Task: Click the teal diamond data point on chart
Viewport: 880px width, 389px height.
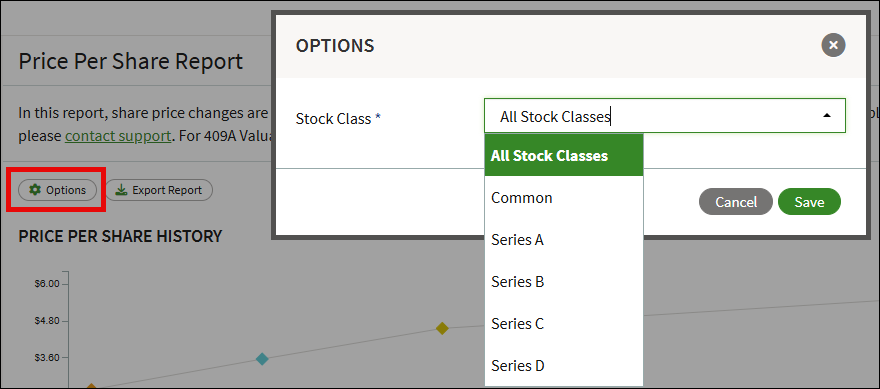Action: pos(262,359)
